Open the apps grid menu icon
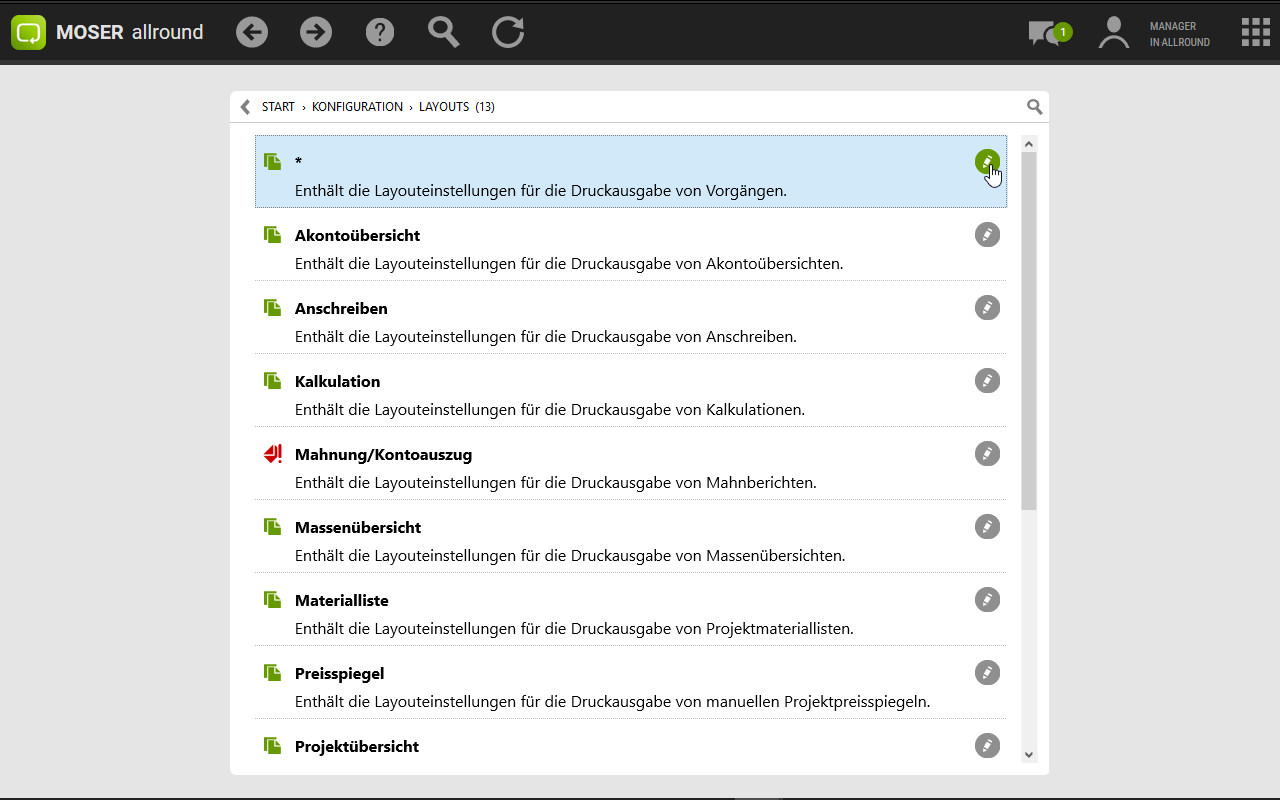The width and height of the screenshot is (1280, 800). click(1255, 32)
